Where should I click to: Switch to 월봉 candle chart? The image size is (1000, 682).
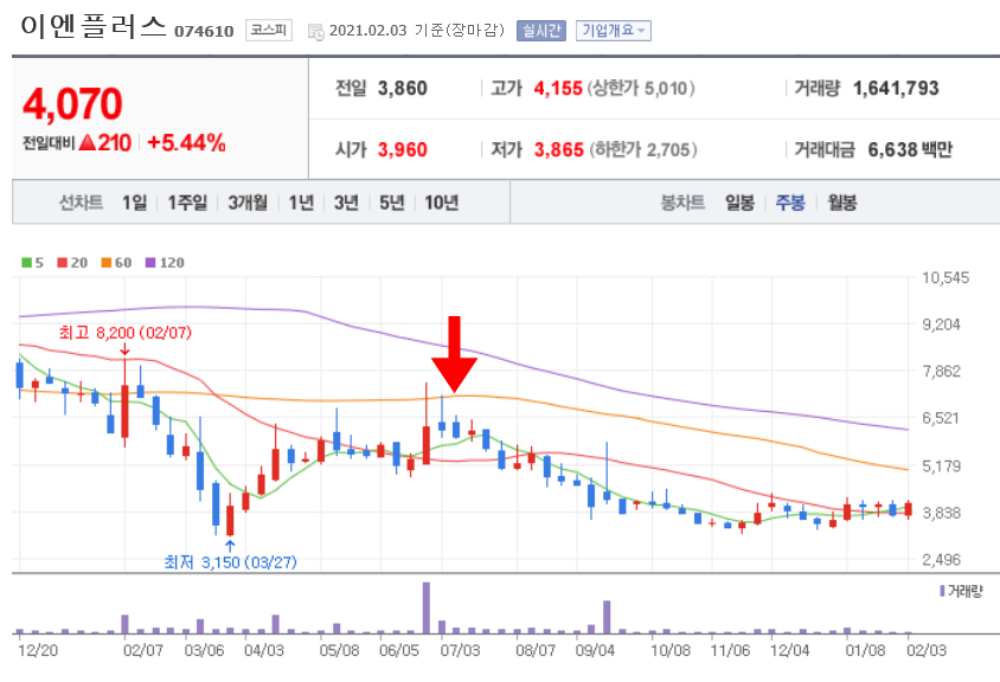click(x=842, y=203)
